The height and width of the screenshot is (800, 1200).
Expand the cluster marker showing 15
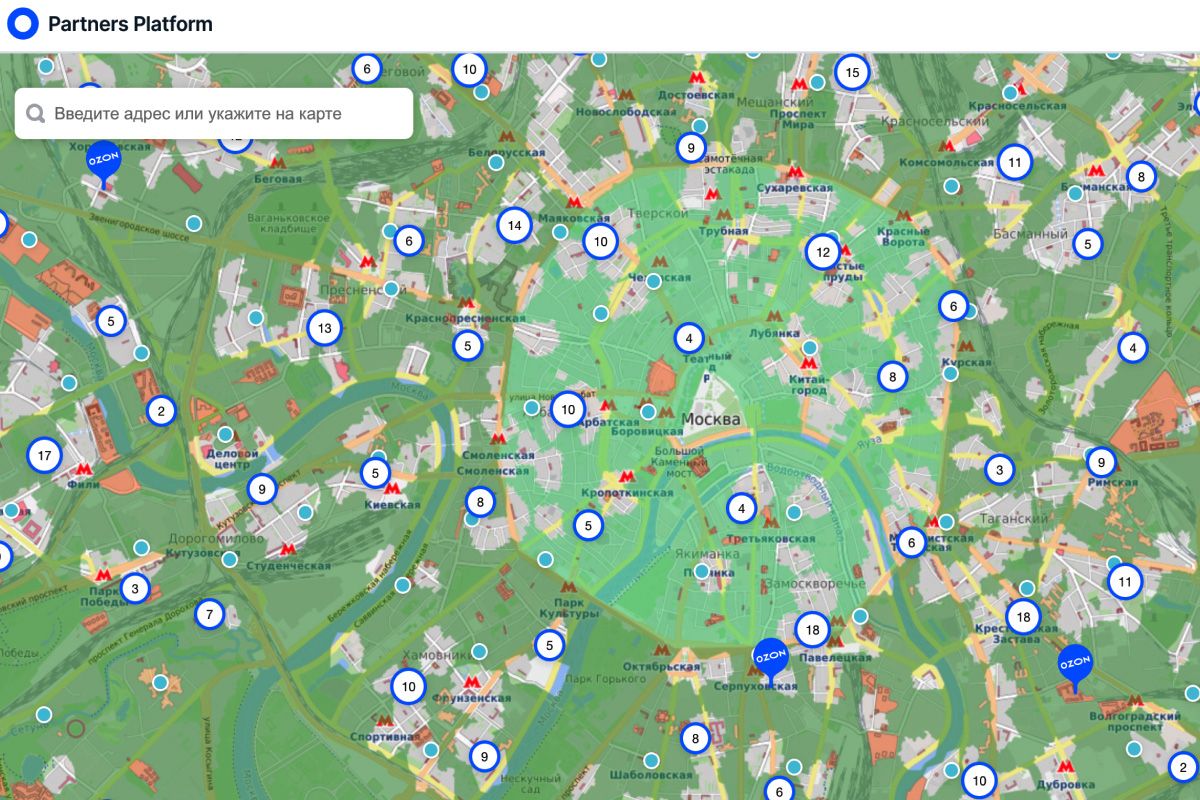click(852, 73)
